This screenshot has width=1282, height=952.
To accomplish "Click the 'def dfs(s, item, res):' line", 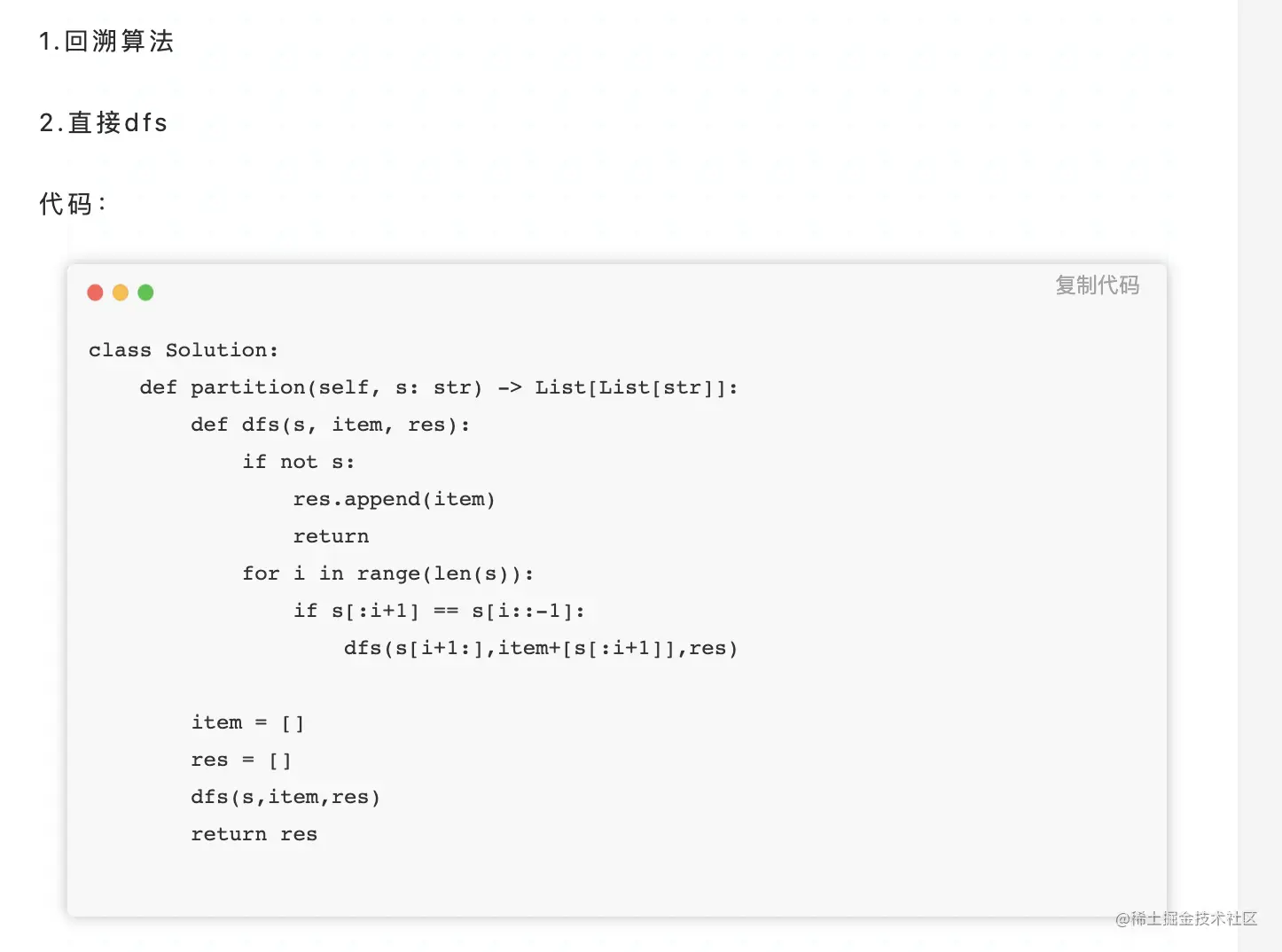I will tap(330, 425).
